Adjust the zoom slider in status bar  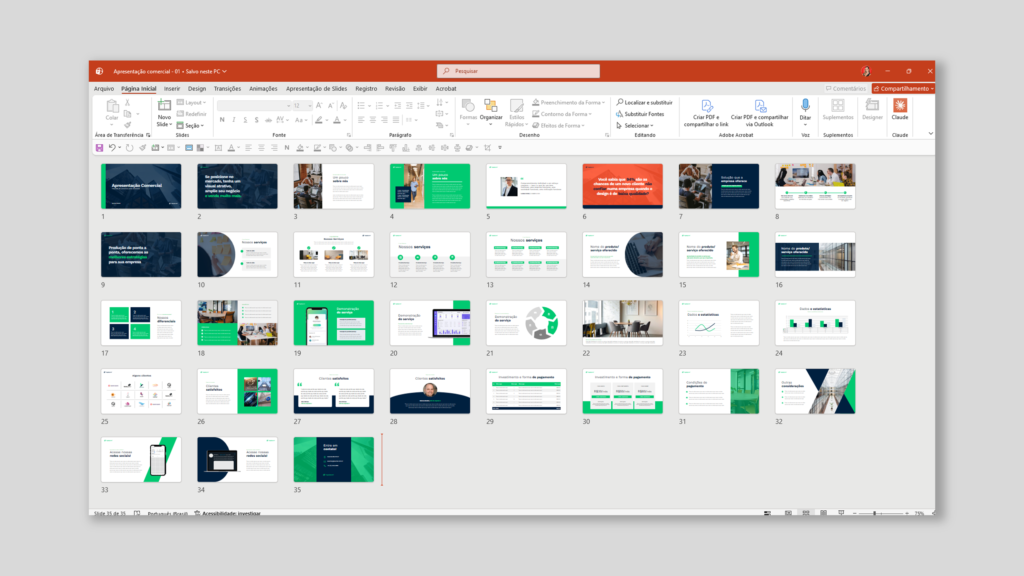tap(875, 513)
